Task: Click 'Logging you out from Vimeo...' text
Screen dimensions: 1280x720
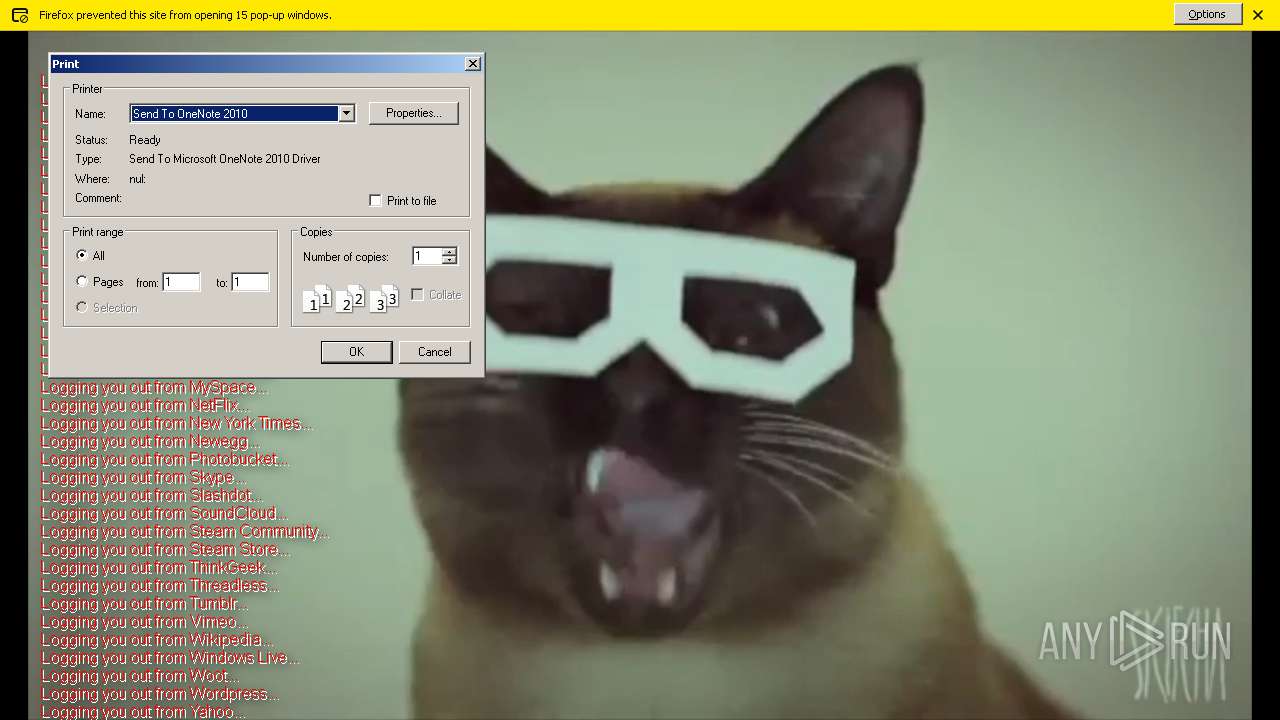Action: tap(145, 621)
